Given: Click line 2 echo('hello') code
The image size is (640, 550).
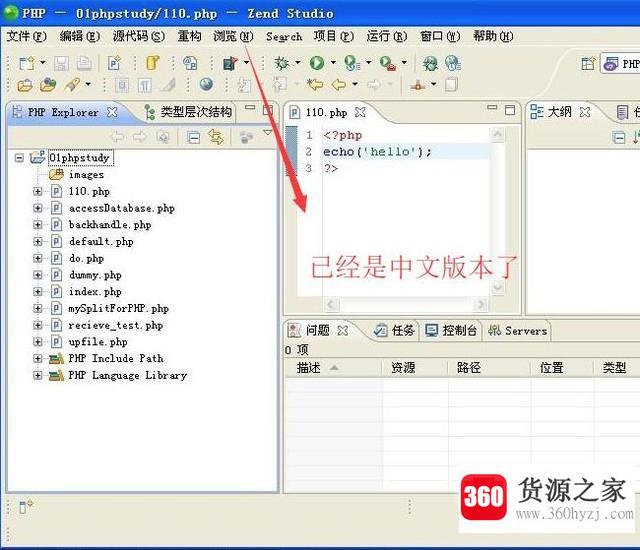Looking at the screenshot, I should pyautogui.click(x=377, y=152).
